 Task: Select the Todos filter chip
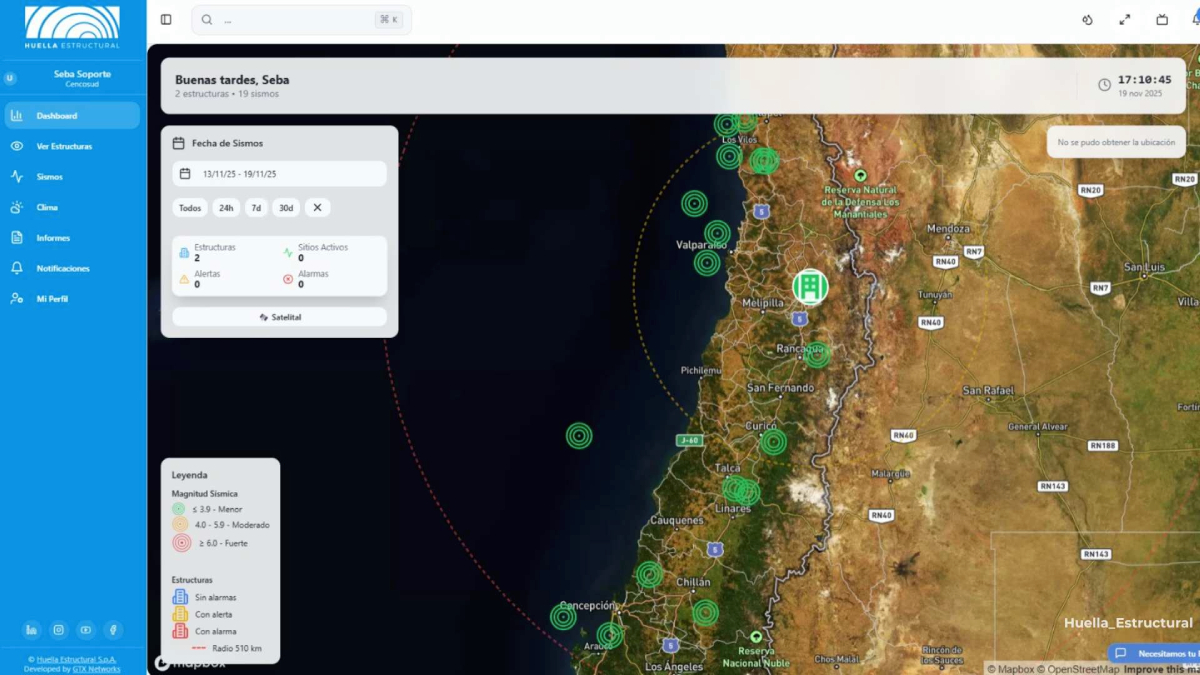[x=190, y=208]
